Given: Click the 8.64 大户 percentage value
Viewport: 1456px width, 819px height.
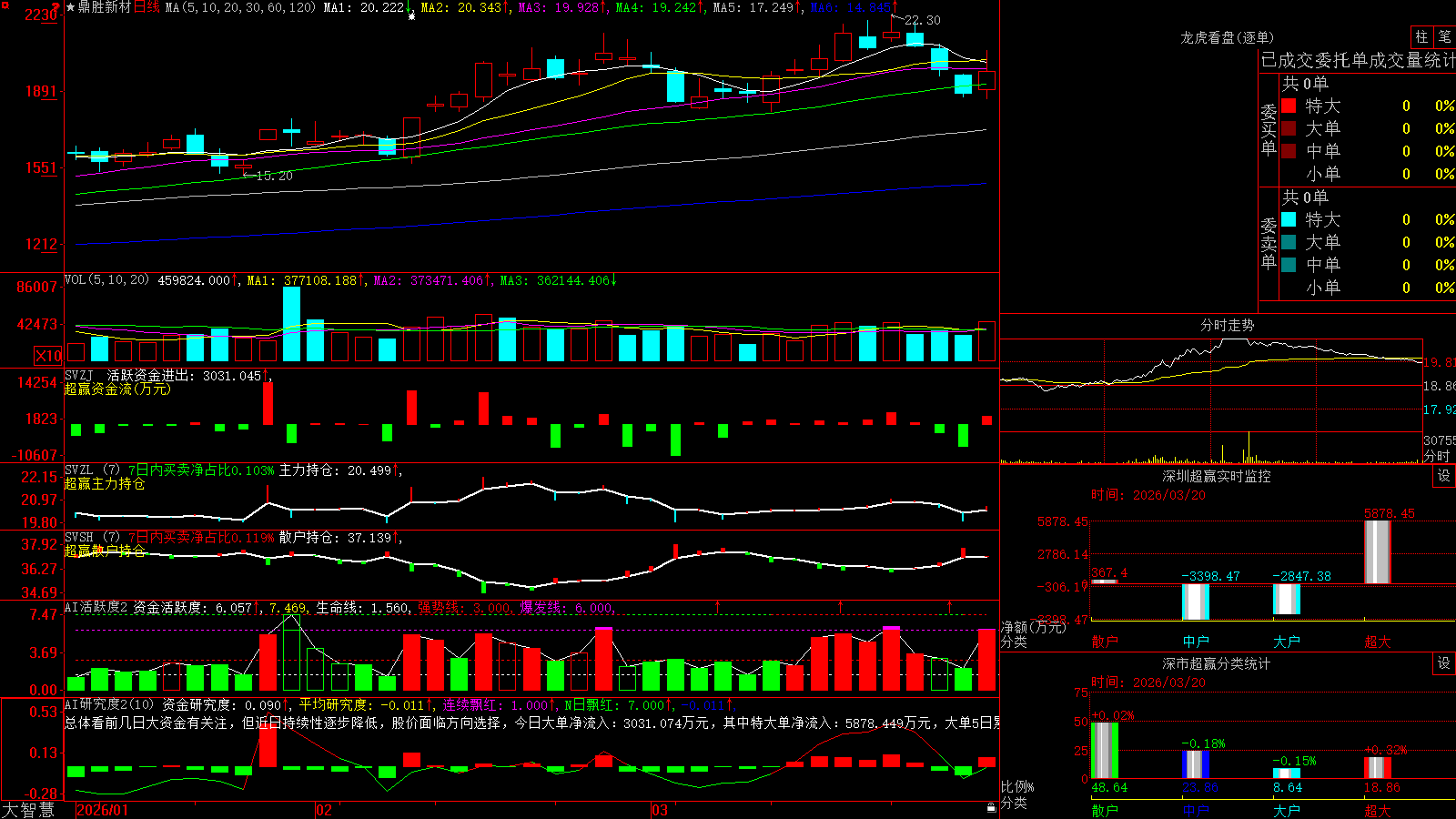Looking at the screenshot, I should coord(1288,787).
